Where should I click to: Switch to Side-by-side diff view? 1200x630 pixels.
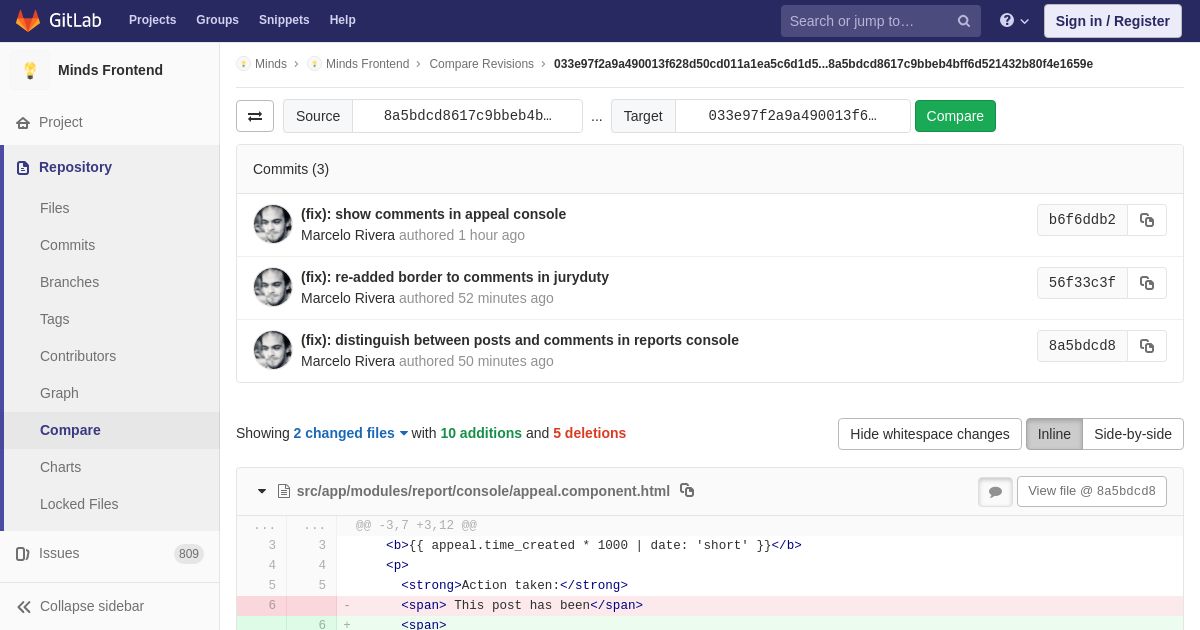click(1133, 434)
